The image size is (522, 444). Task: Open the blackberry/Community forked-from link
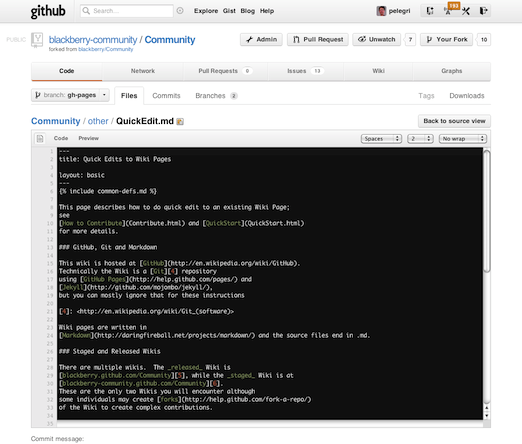coord(106,49)
